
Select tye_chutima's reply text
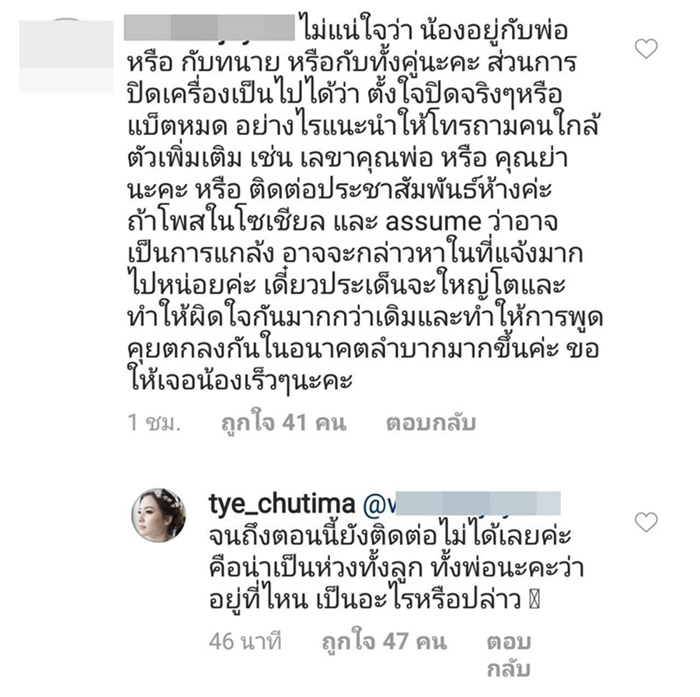click(396, 568)
